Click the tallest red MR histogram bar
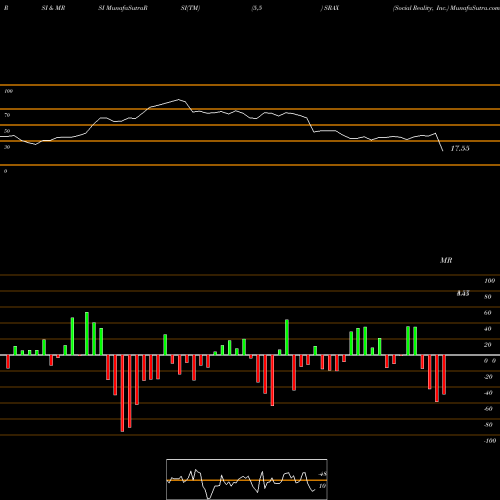 122,393
